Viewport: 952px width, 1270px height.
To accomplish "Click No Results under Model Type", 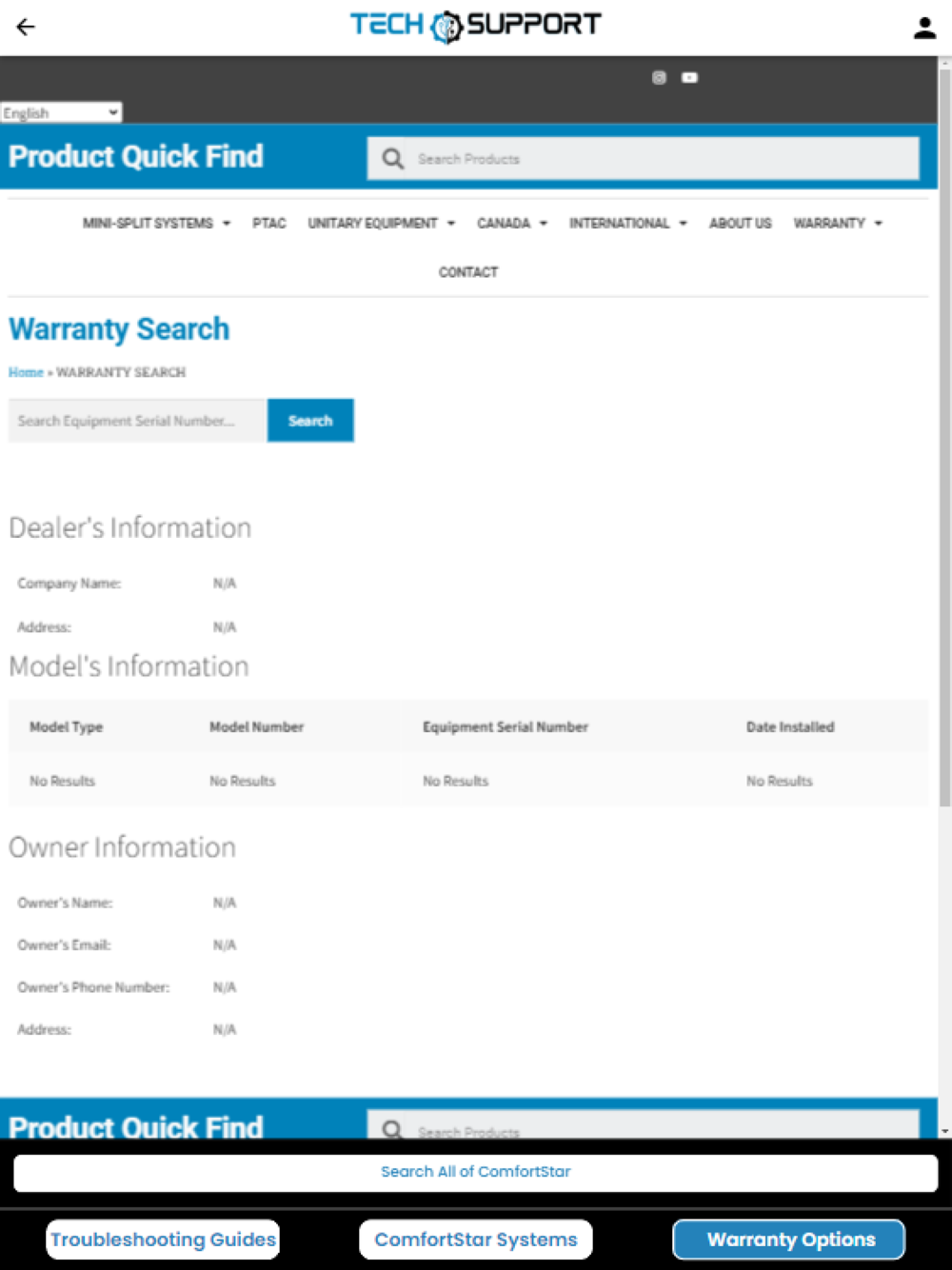I will 62,781.
